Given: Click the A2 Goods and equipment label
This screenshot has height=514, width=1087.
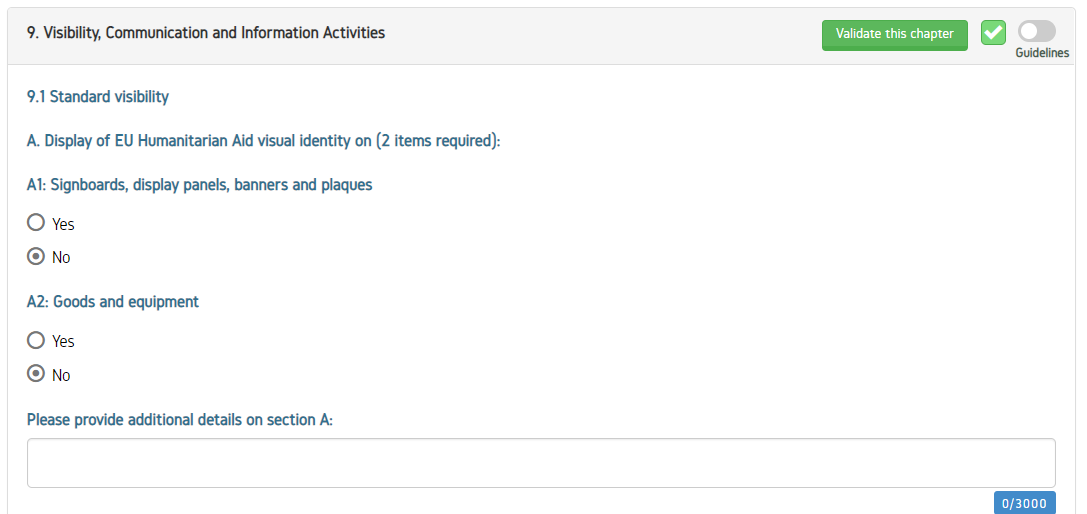Looking at the screenshot, I should click(x=113, y=302).
